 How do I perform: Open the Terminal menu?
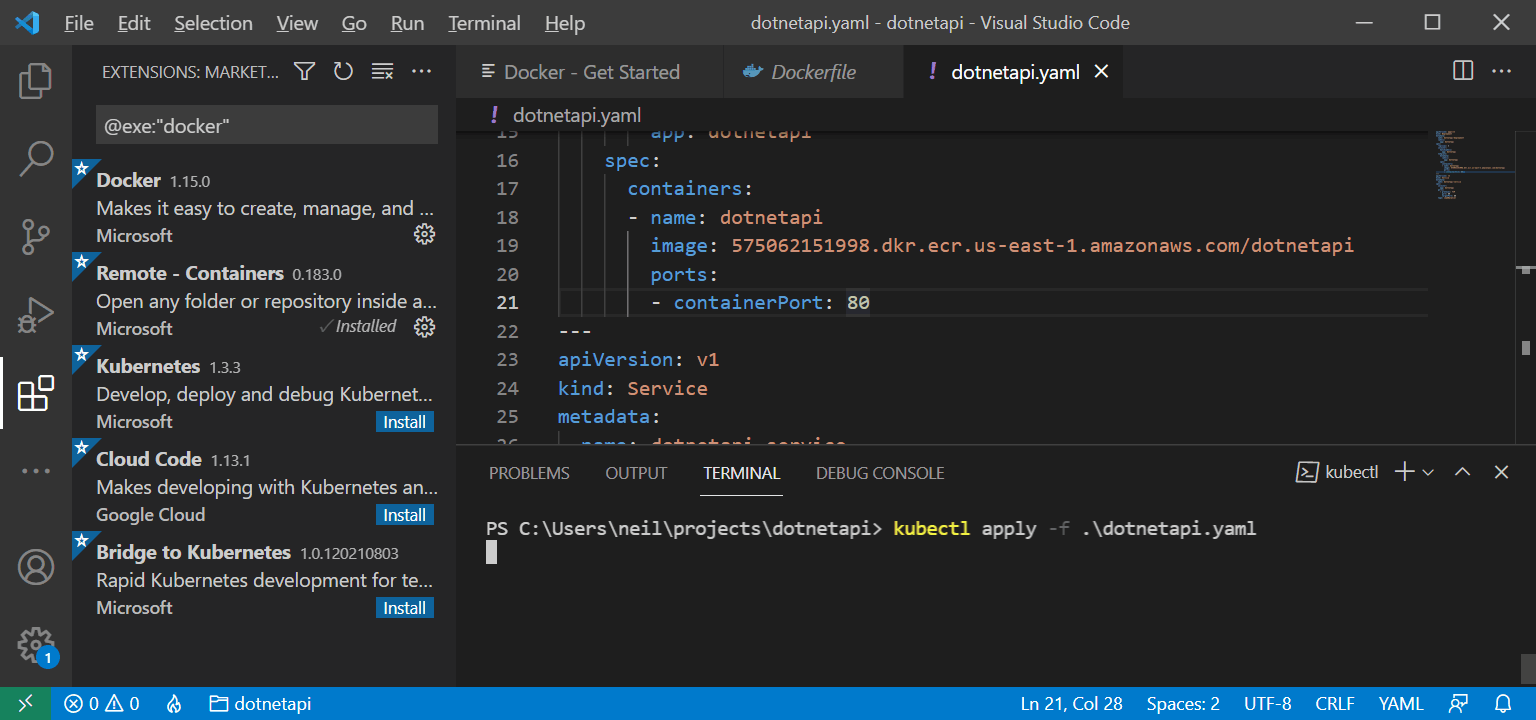click(x=484, y=23)
